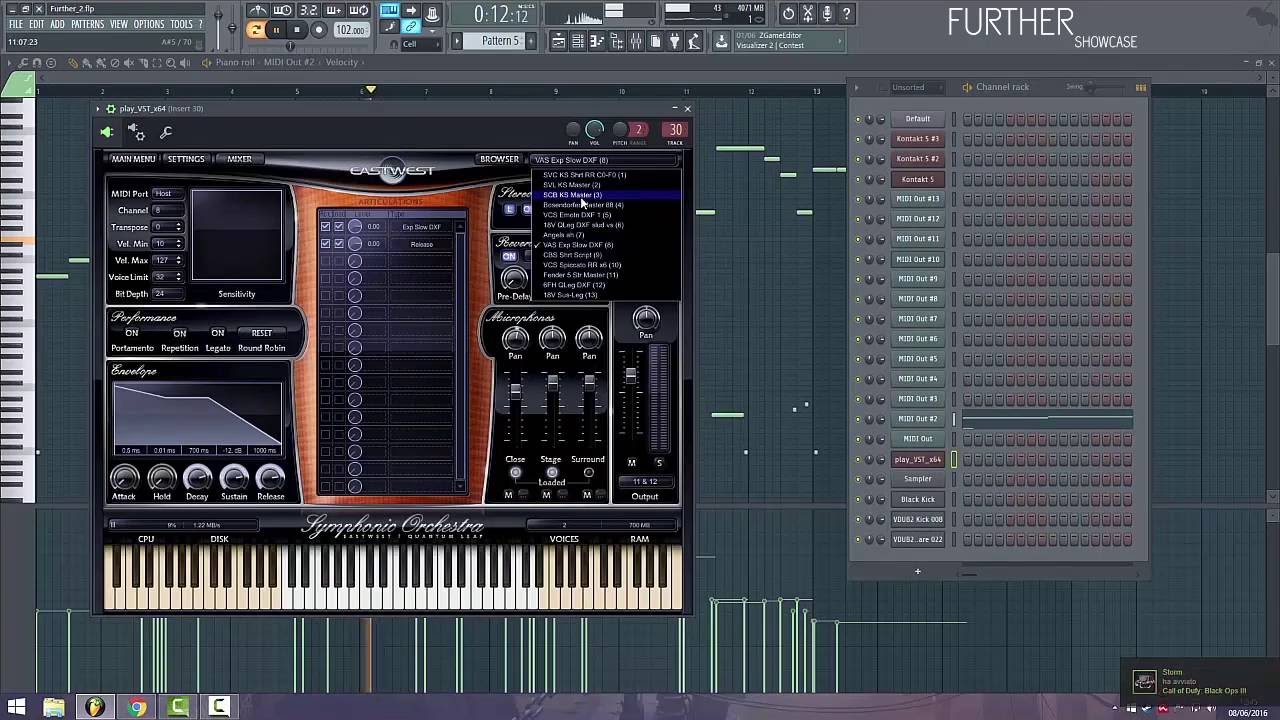The image size is (1280, 720).
Task: Adjust the plugin wrapper VOL knob
Action: 594,129
